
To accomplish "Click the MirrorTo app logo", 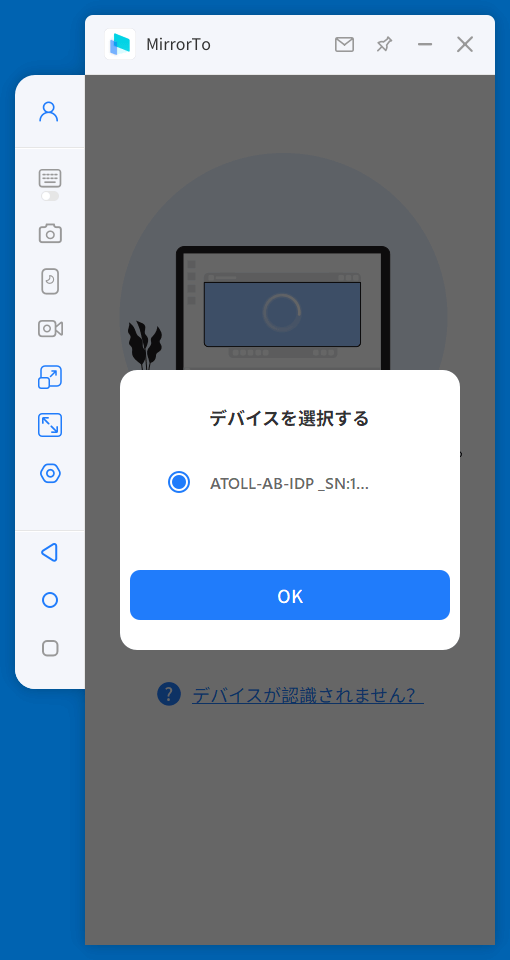I will tap(120, 44).
